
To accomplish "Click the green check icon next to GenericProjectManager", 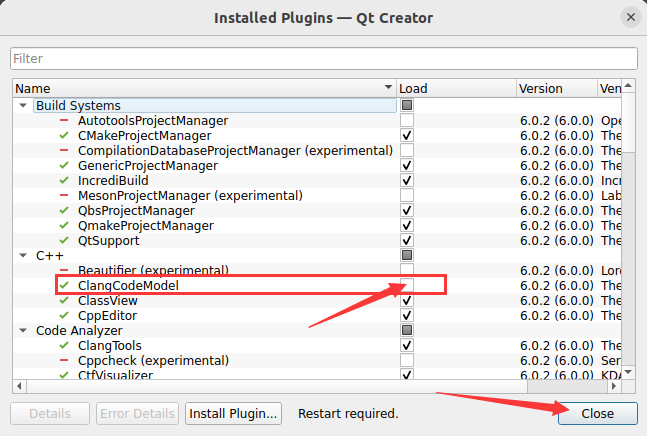I will [x=64, y=165].
